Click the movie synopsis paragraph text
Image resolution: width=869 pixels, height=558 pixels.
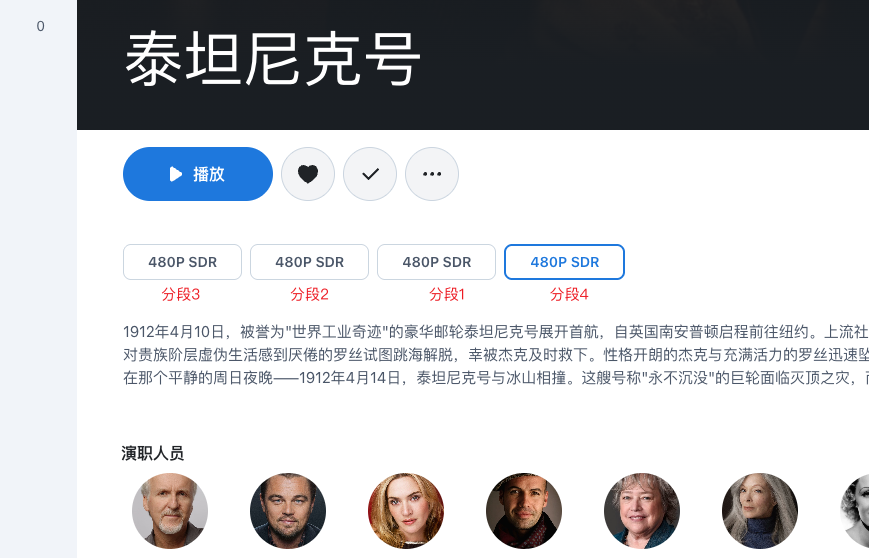[495, 355]
